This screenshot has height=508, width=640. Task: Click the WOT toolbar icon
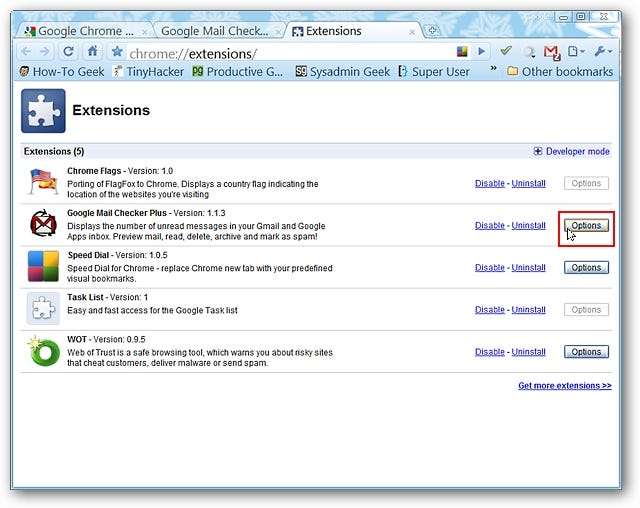pos(529,52)
